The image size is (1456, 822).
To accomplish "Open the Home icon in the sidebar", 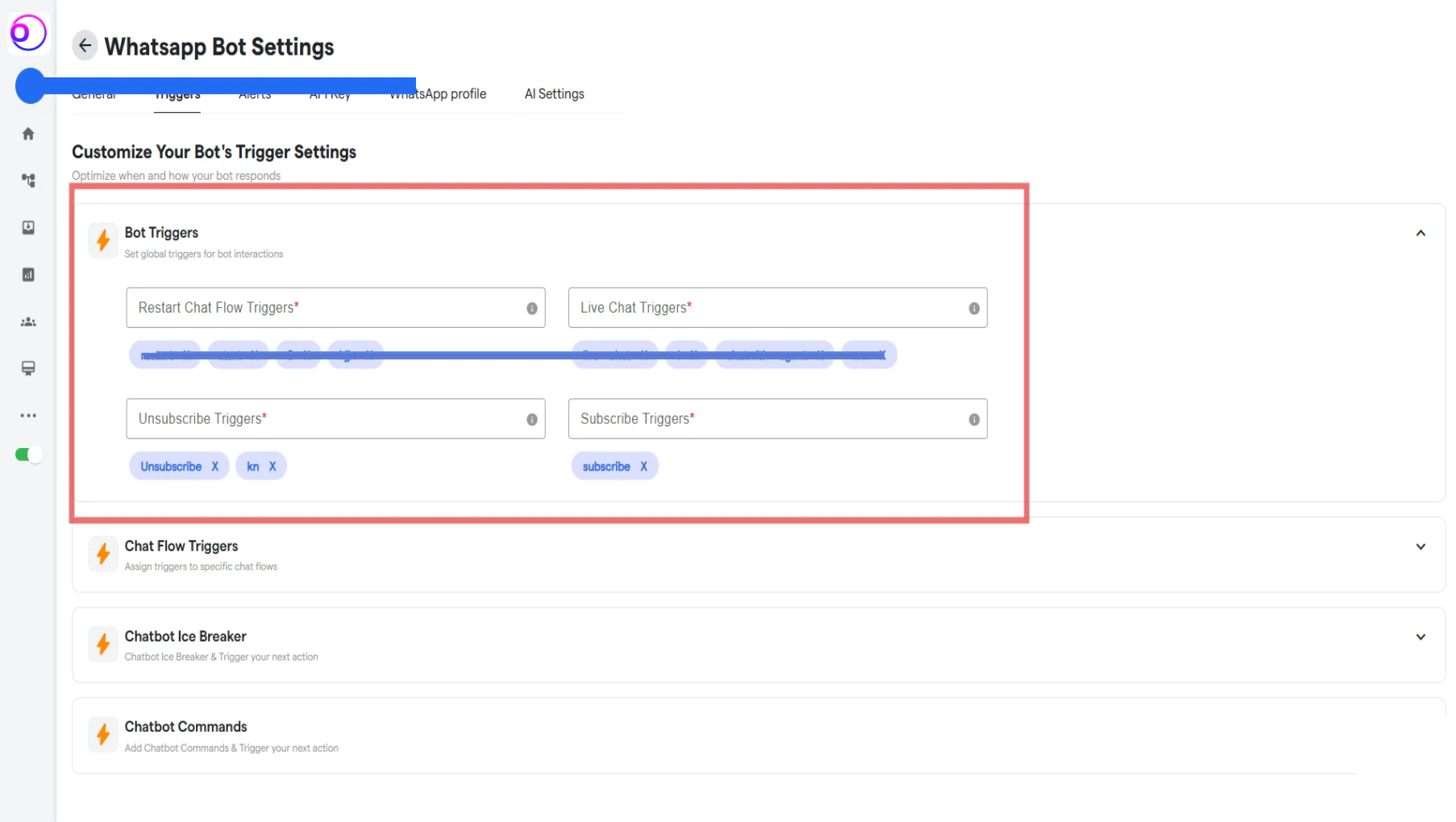I will (x=28, y=134).
